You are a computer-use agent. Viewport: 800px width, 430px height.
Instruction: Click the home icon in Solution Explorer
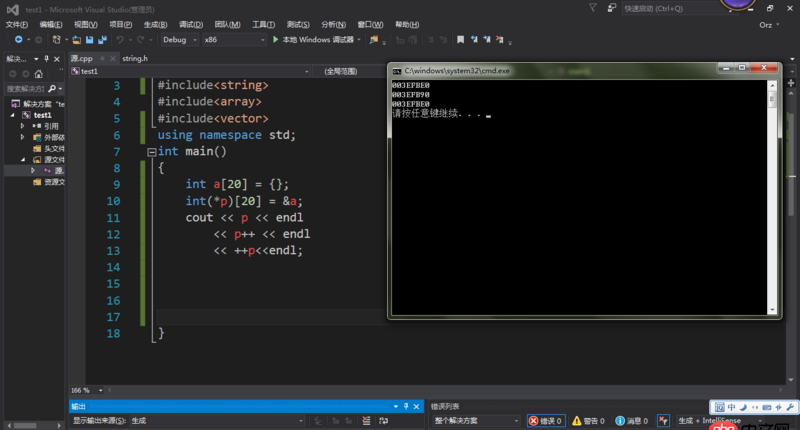[x=38, y=74]
